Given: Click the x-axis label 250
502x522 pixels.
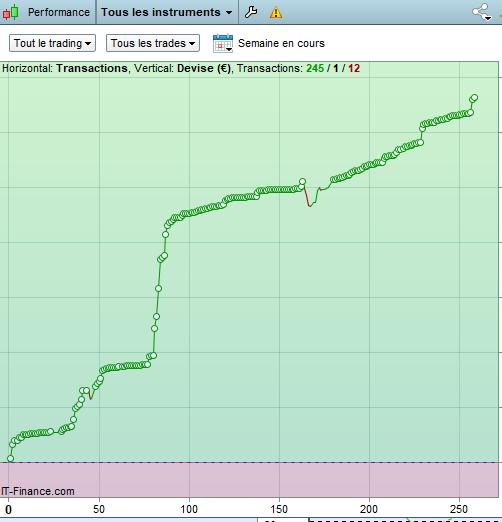Looking at the screenshot, I should (459, 509).
